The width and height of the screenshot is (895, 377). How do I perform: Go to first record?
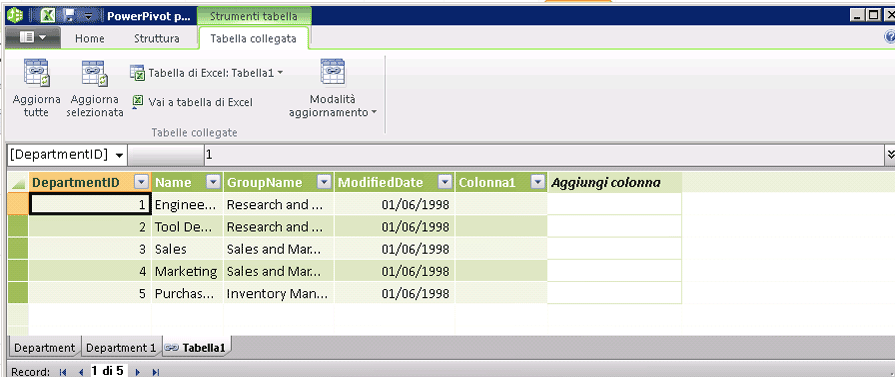point(63,372)
